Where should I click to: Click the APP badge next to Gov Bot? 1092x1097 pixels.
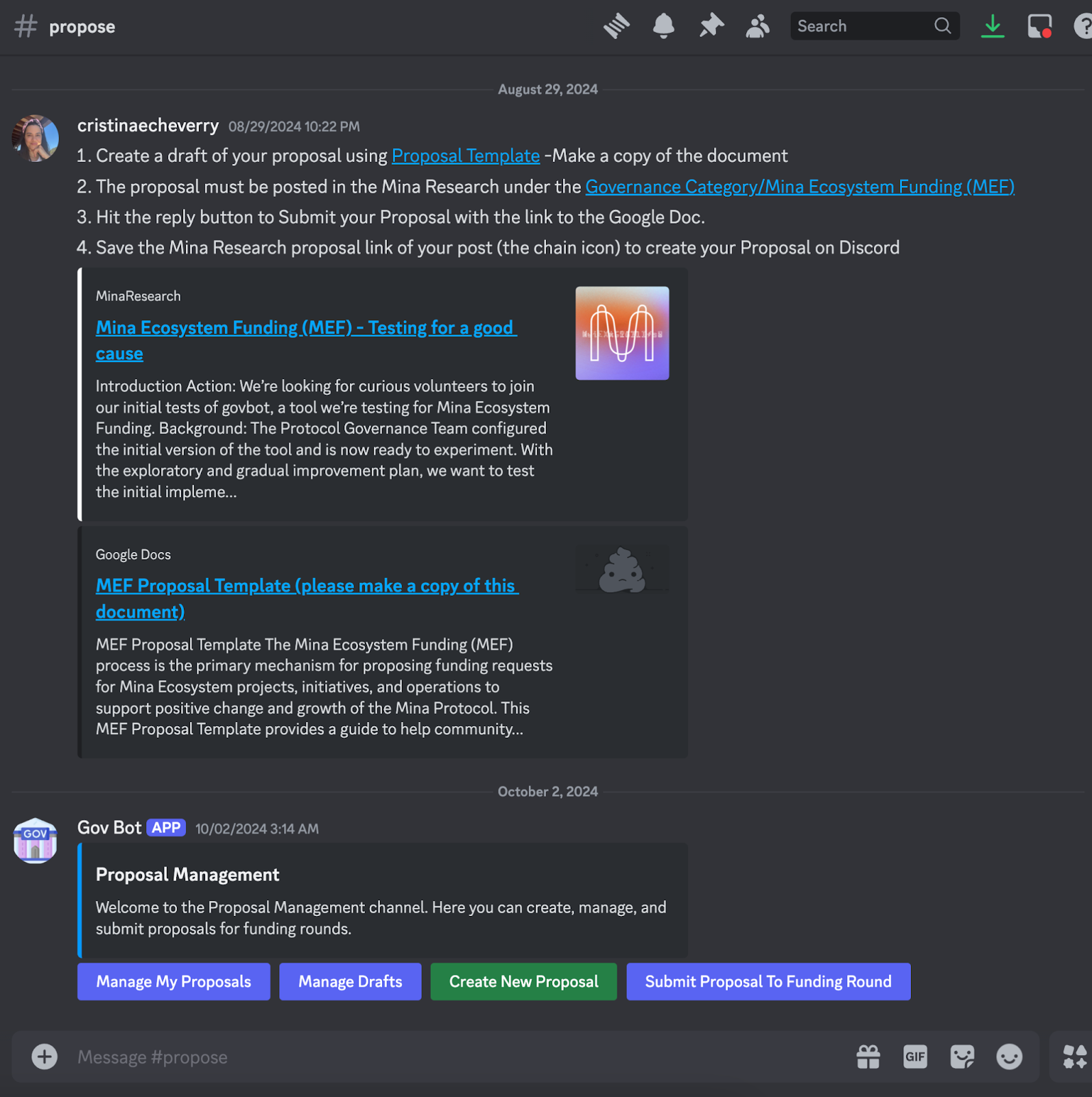pos(166,828)
